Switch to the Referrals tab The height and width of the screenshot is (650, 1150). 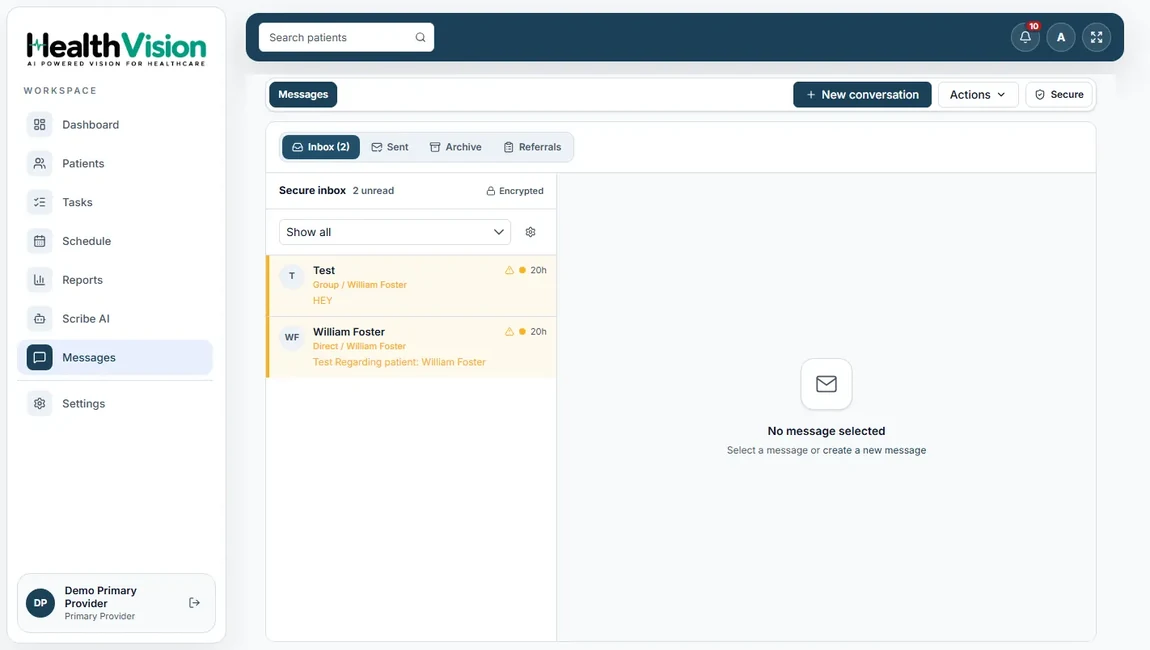pos(532,147)
